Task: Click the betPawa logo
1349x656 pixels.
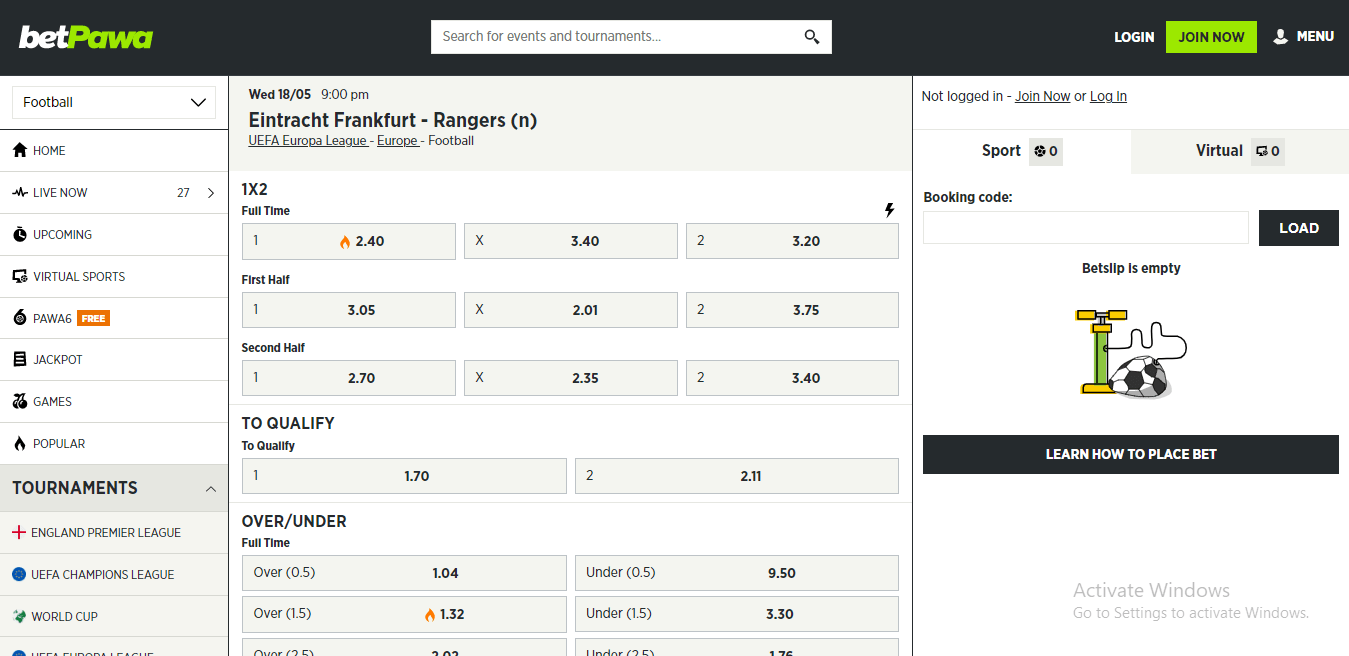Action: 86,37
